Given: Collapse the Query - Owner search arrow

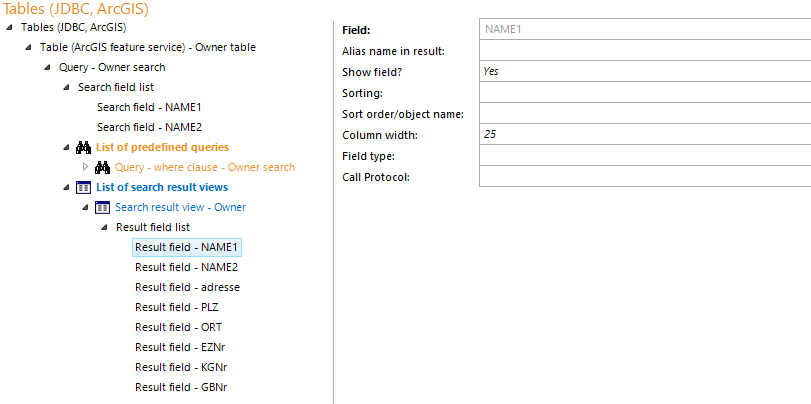Looking at the screenshot, I should (48, 67).
